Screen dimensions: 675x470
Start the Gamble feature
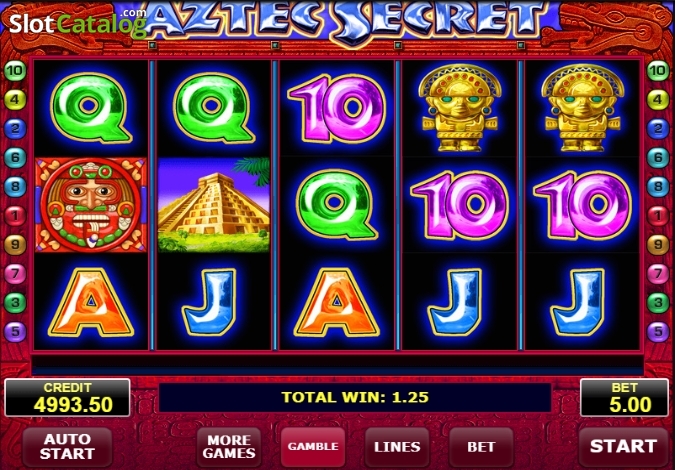313,447
